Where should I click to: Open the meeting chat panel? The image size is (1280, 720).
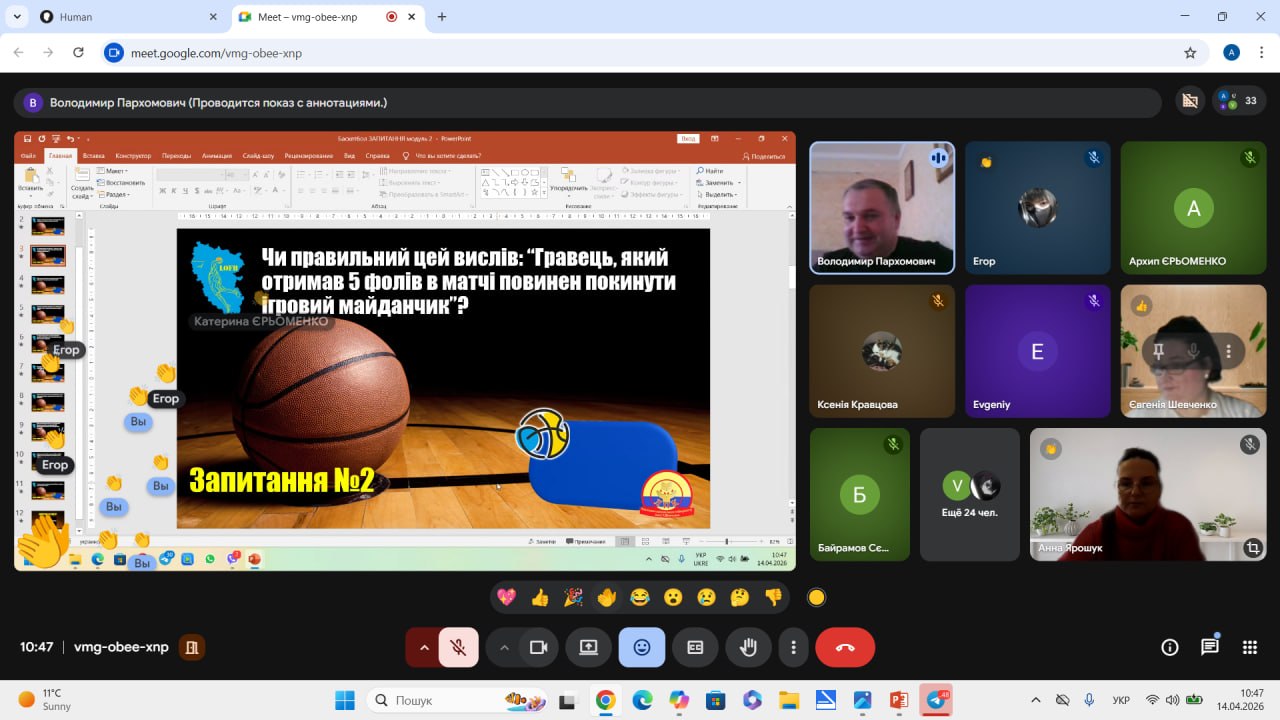[1210, 647]
